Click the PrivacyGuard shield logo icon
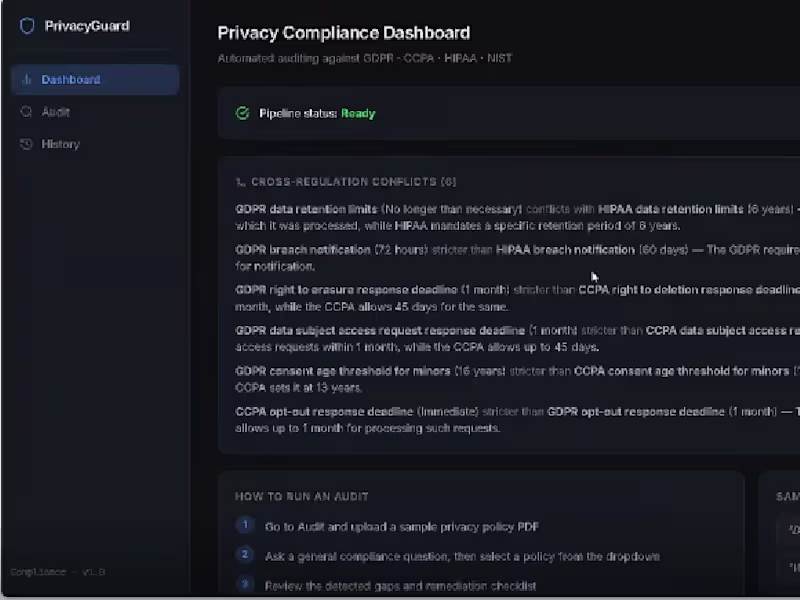 [27, 26]
